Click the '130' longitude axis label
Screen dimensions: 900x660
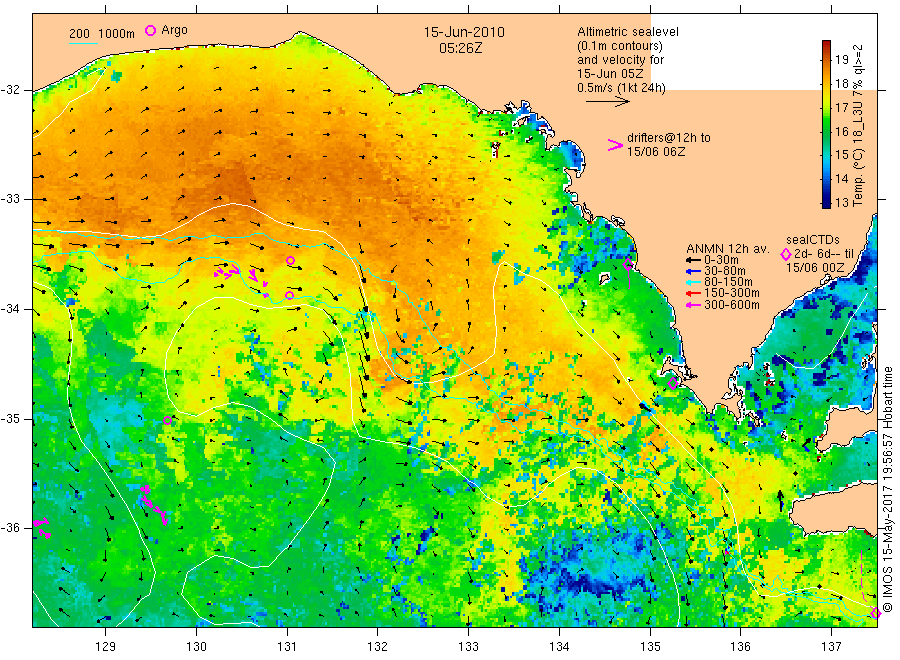pos(196,646)
